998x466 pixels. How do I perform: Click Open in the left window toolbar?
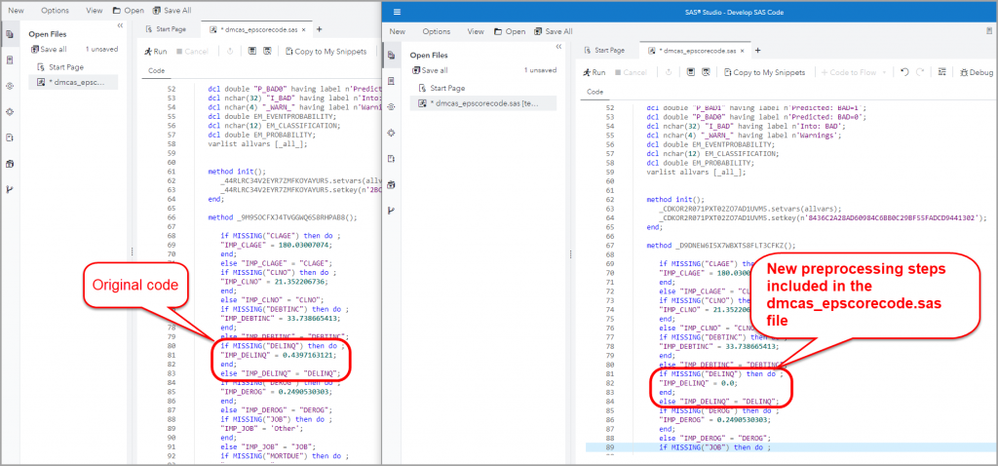tap(128, 10)
